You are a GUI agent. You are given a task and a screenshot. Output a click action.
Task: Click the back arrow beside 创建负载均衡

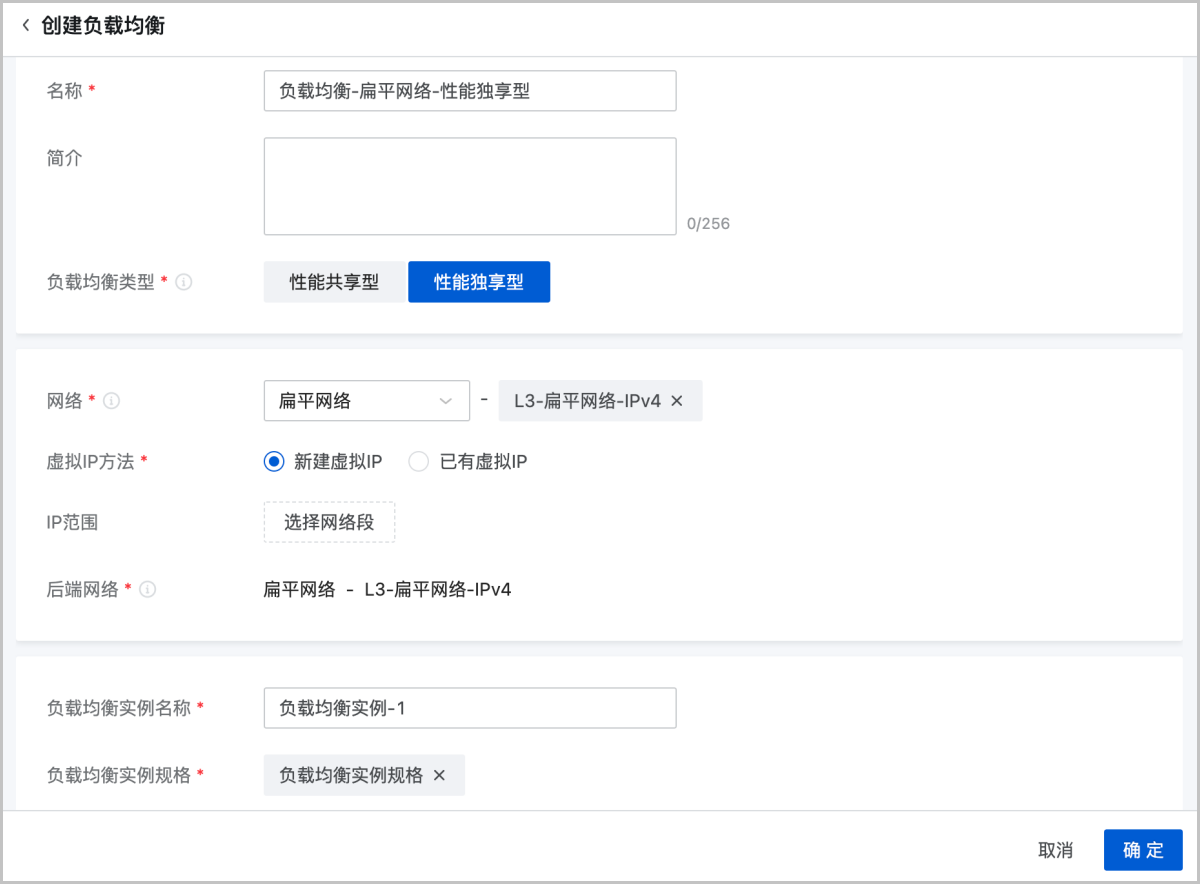pyautogui.click(x=26, y=25)
